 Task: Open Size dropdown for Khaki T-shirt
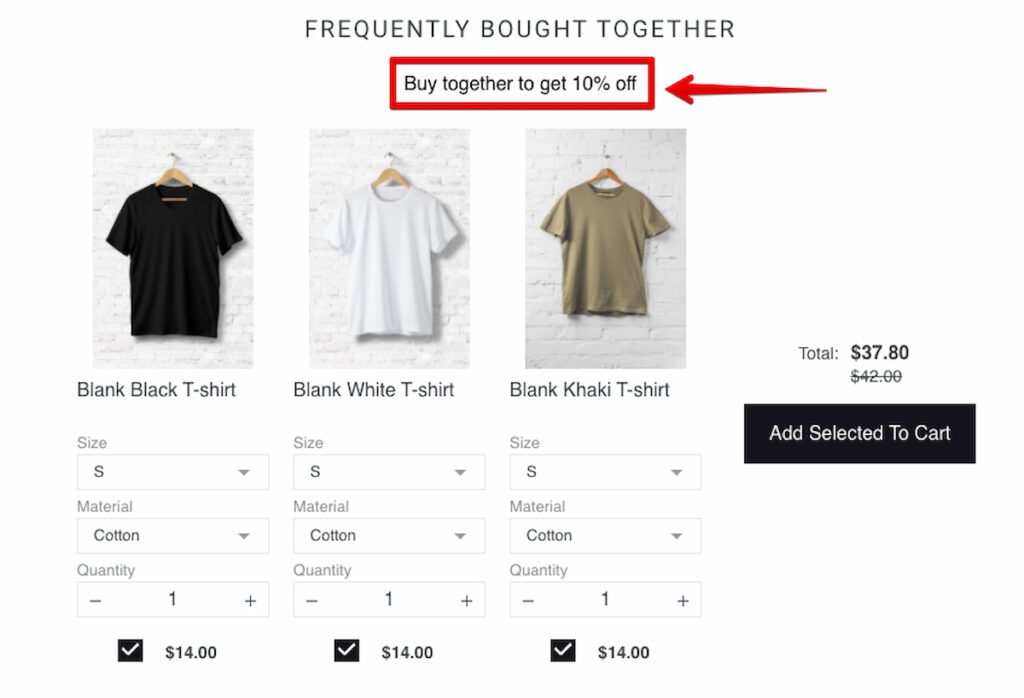coord(605,472)
